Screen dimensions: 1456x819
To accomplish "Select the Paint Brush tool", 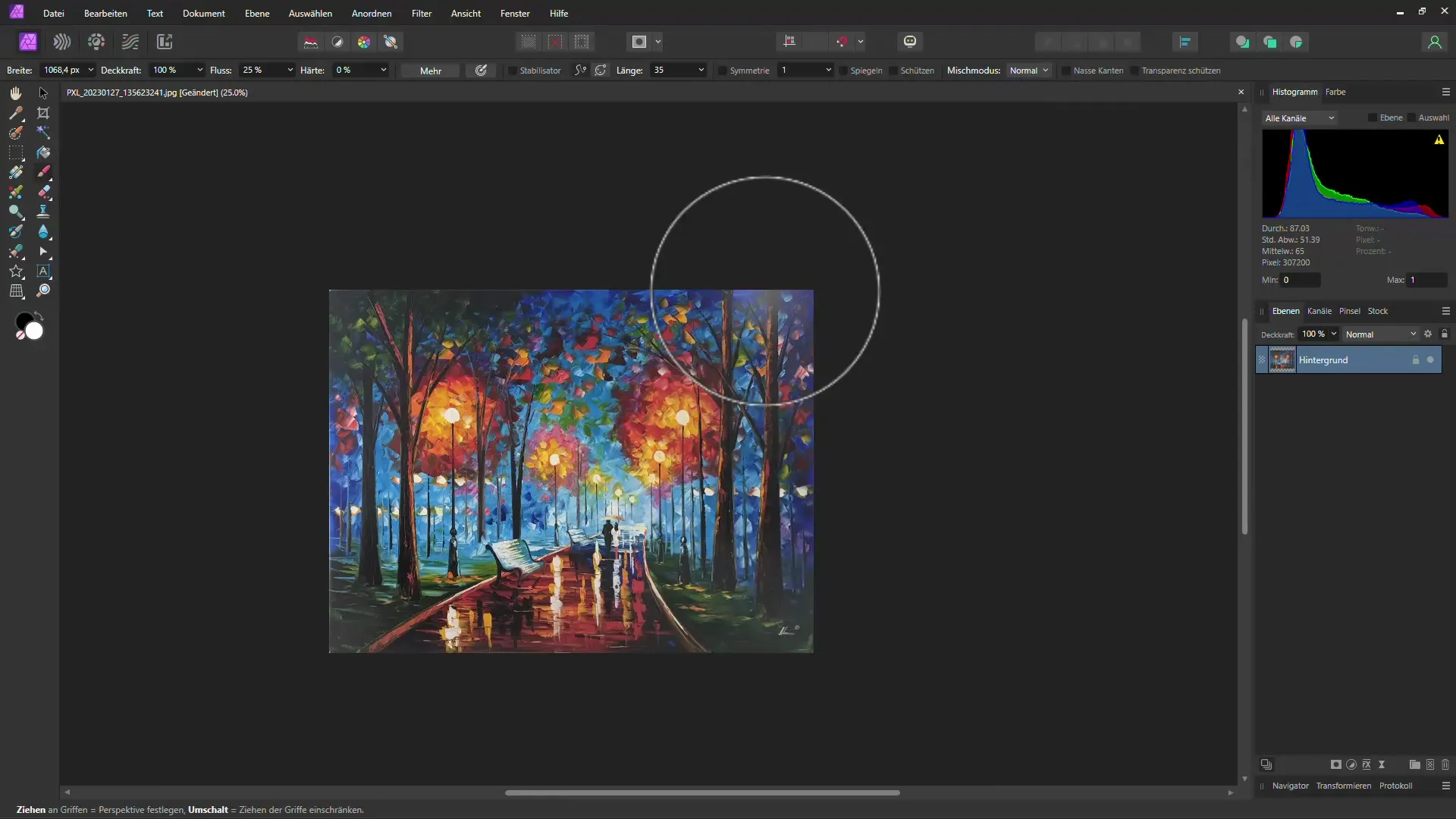I will pos(43,172).
